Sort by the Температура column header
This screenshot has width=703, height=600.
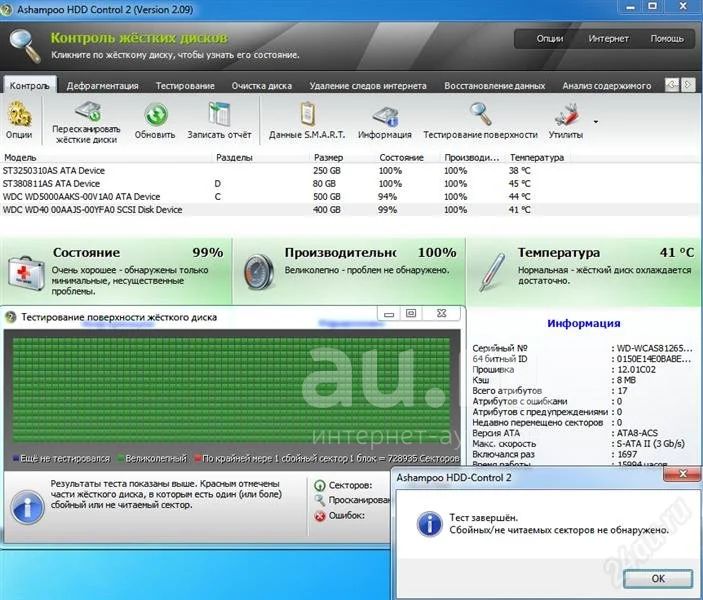(537, 157)
